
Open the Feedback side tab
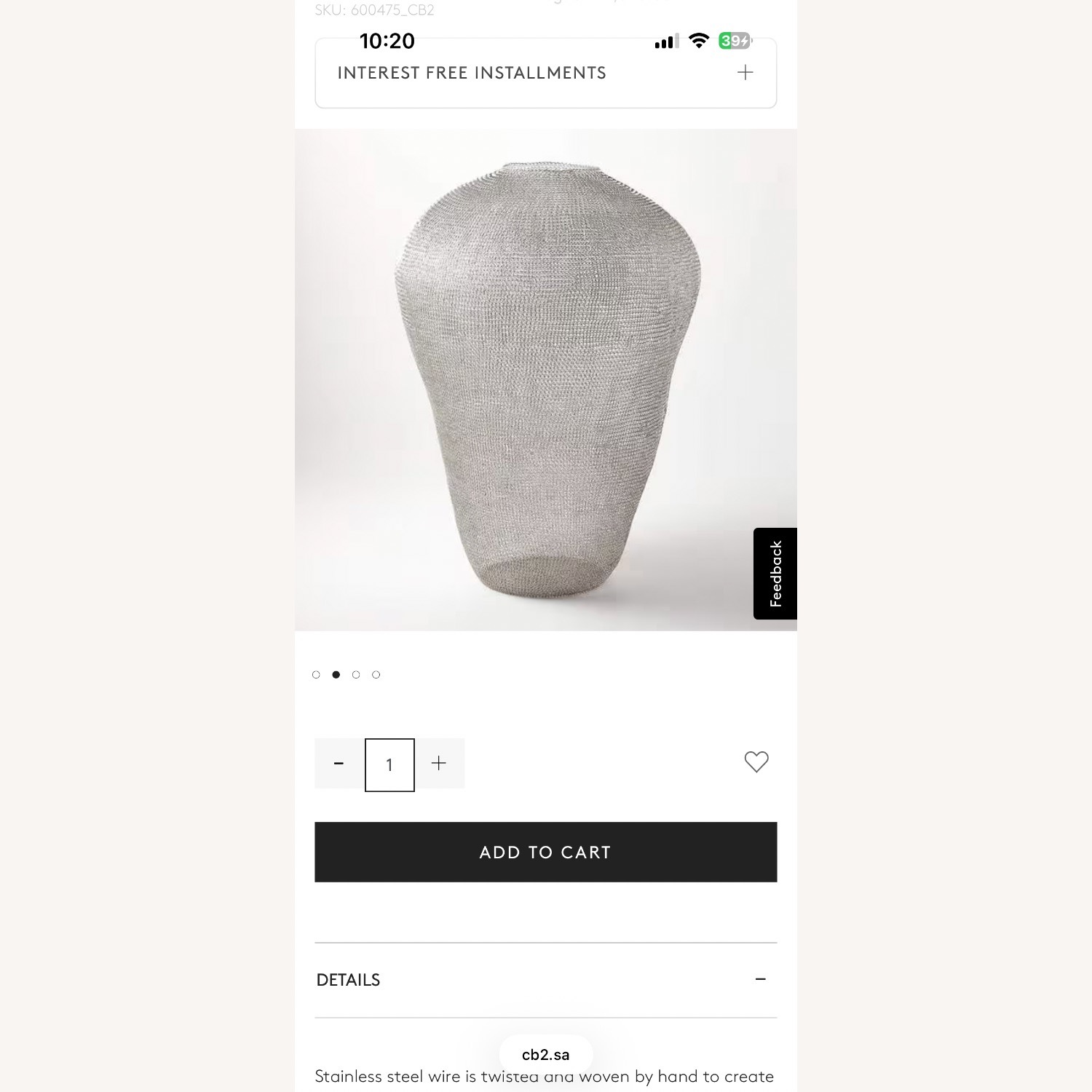pos(775,574)
